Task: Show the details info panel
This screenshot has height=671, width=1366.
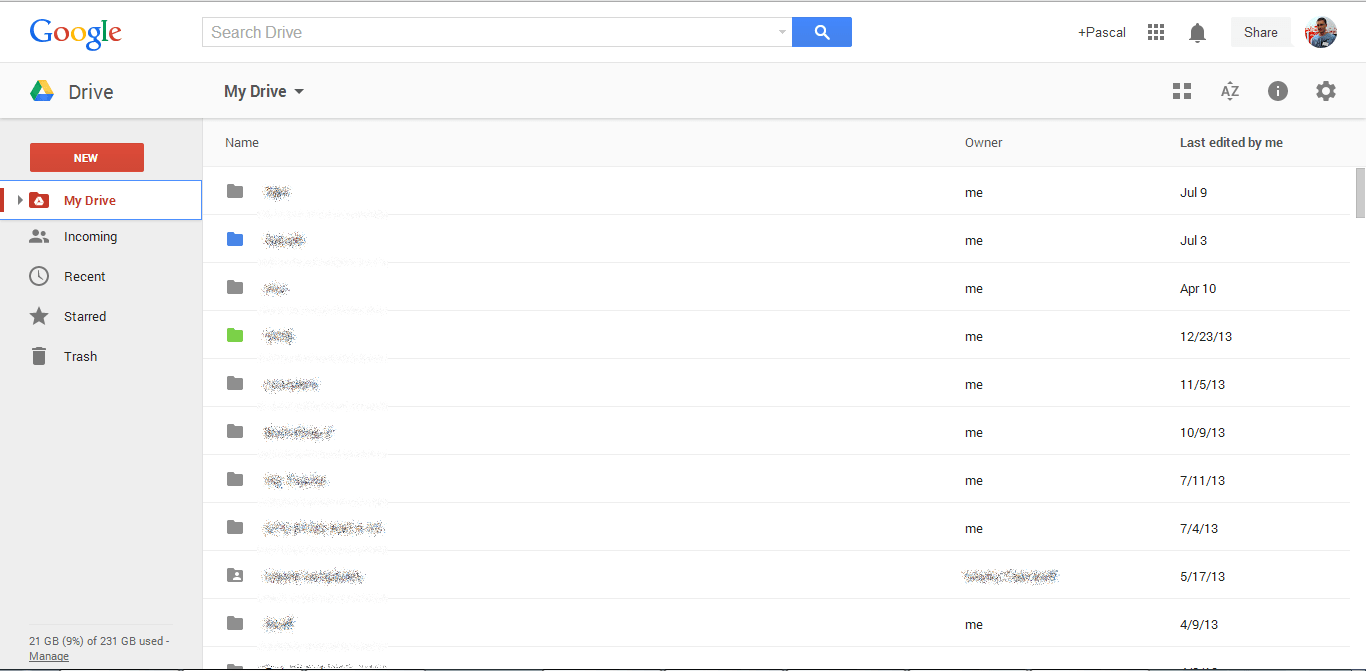Action: [x=1278, y=91]
